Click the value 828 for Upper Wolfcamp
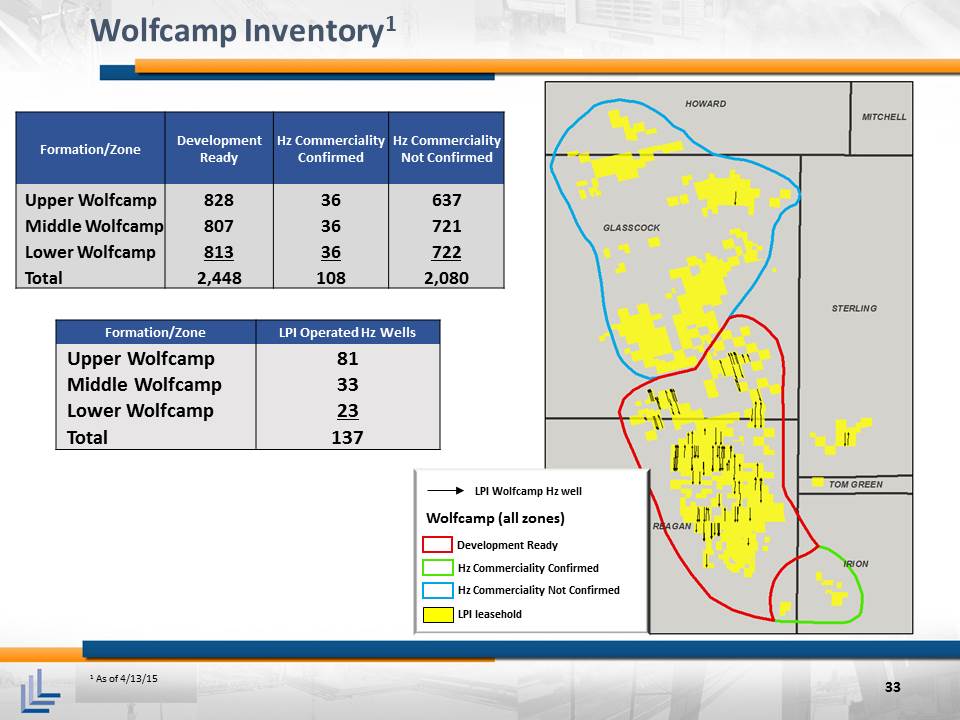960x720 pixels. pyautogui.click(x=219, y=200)
